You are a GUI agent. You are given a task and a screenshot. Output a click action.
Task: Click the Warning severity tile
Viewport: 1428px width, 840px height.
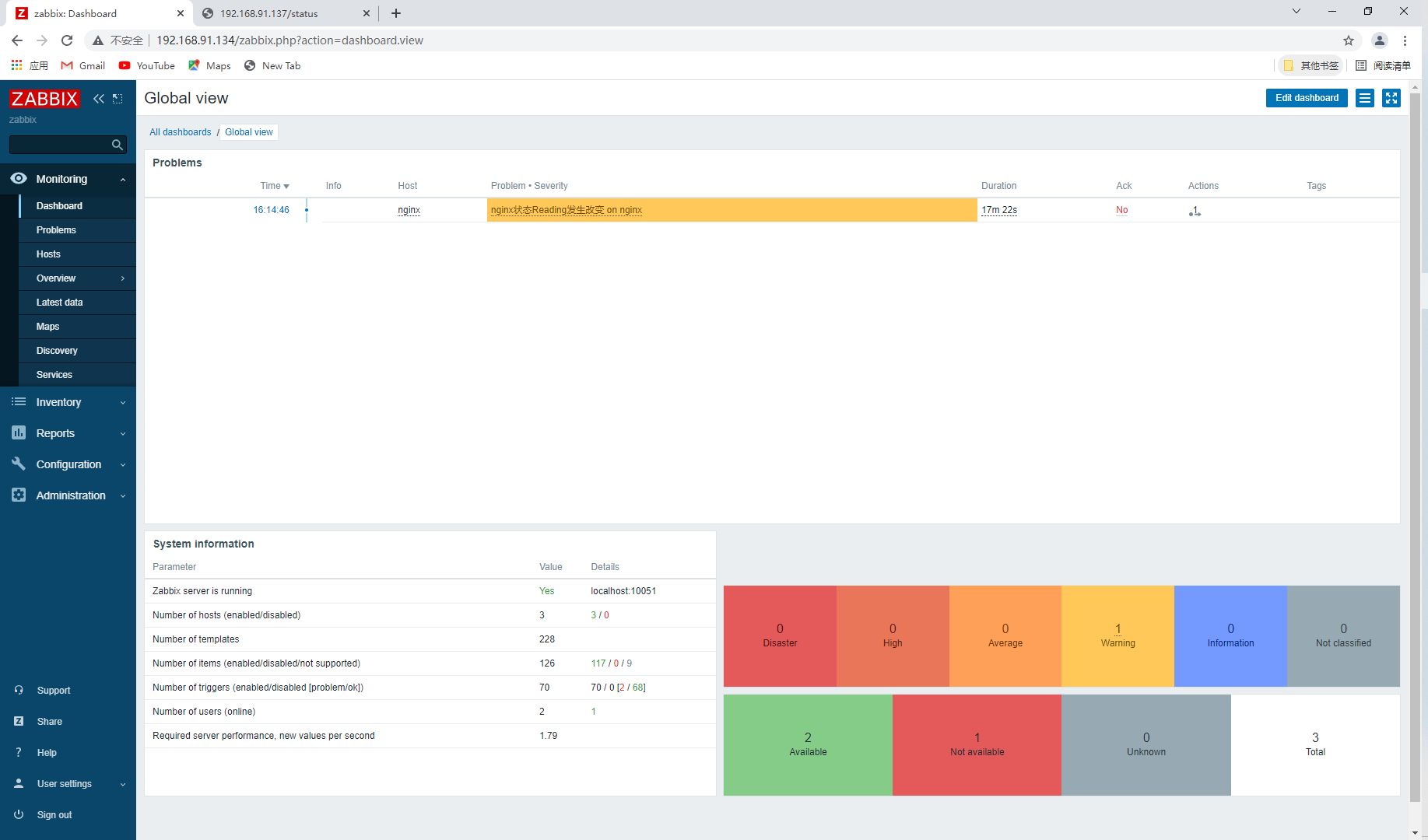click(x=1117, y=636)
